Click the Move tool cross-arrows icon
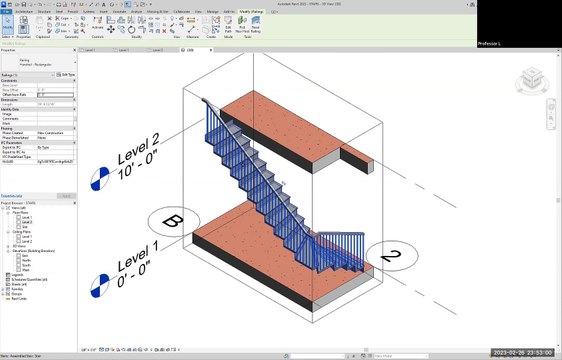Image resolution: width=562 pixels, height=360 pixels. click(x=111, y=30)
